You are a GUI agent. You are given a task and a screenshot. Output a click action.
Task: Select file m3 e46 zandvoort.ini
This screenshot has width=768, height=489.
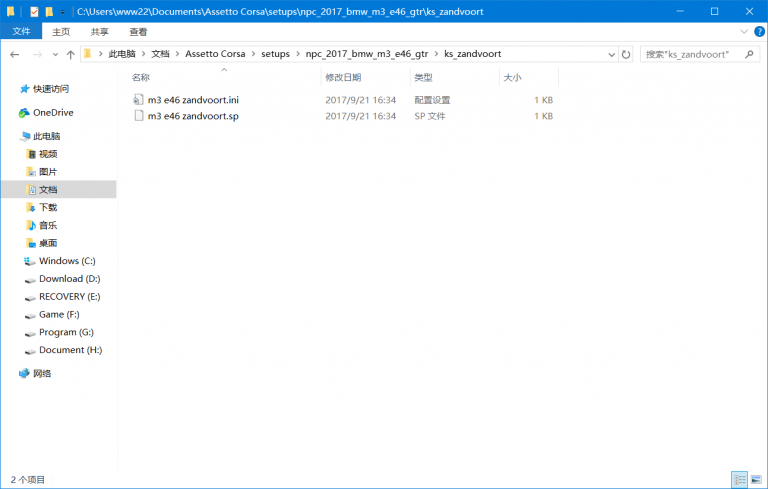(x=193, y=100)
